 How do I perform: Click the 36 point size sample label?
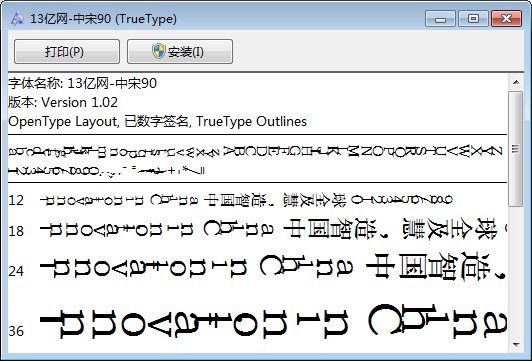(16, 331)
